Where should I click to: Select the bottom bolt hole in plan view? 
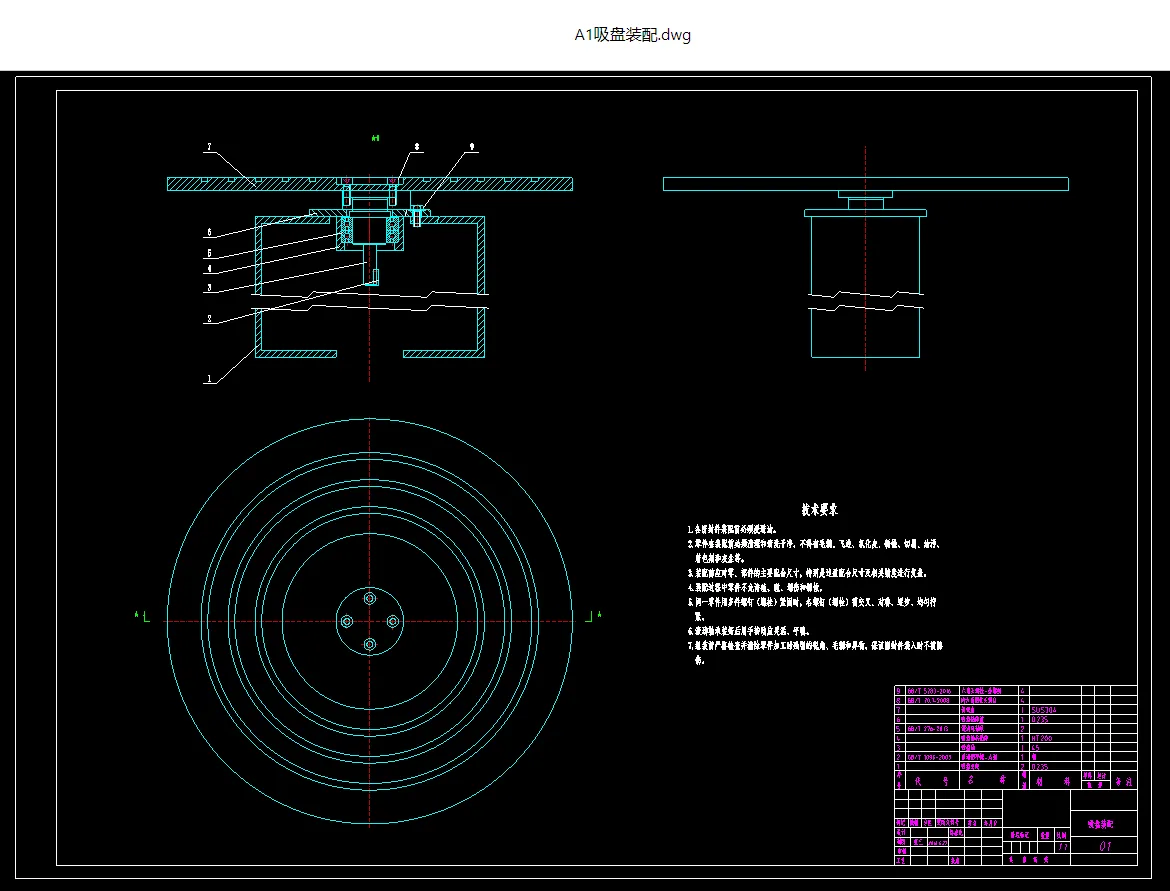pyautogui.click(x=369, y=644)
